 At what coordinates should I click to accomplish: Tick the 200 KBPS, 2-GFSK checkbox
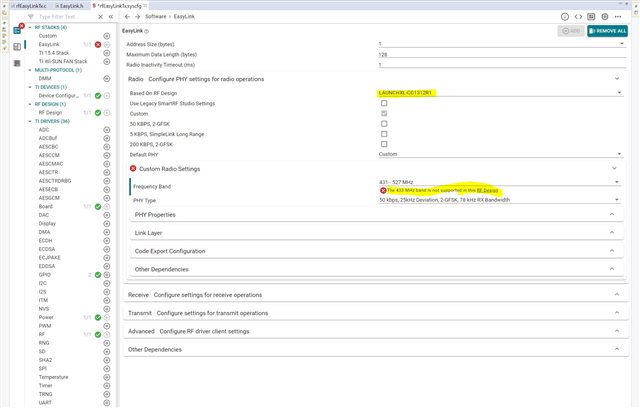pos(385,144)
